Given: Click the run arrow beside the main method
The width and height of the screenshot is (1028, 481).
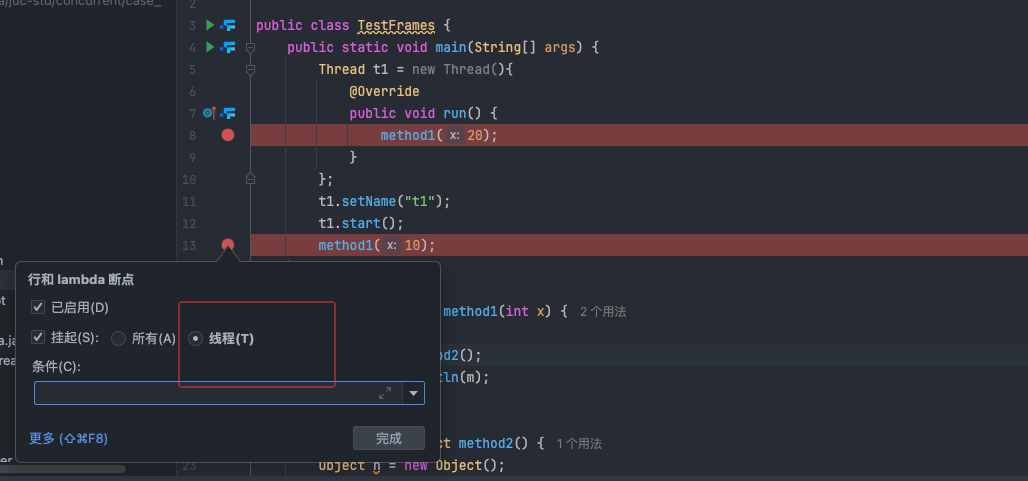Looking at the screenshot, I should [x=210, y=47].
